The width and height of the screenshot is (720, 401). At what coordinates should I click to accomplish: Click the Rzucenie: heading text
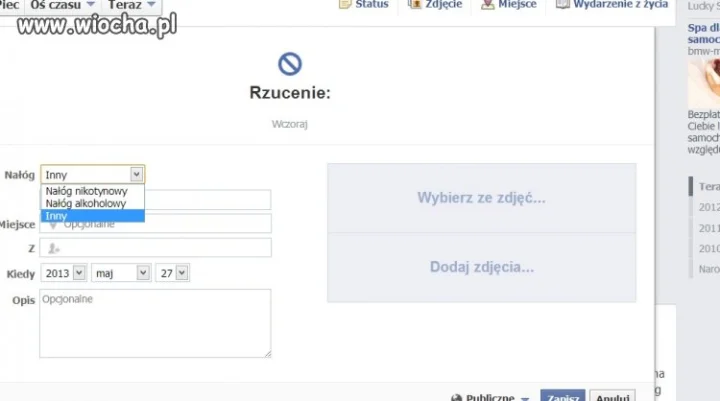(x=290, y=93)
